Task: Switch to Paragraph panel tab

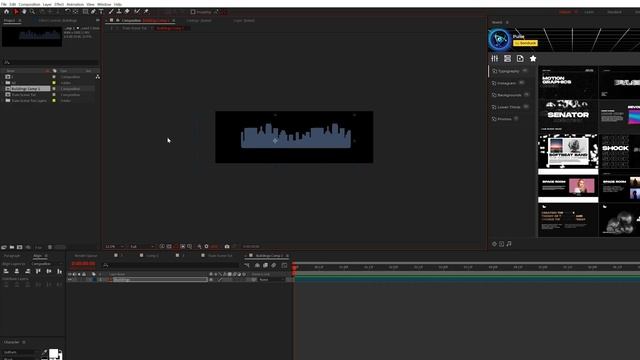Action: 12,256
